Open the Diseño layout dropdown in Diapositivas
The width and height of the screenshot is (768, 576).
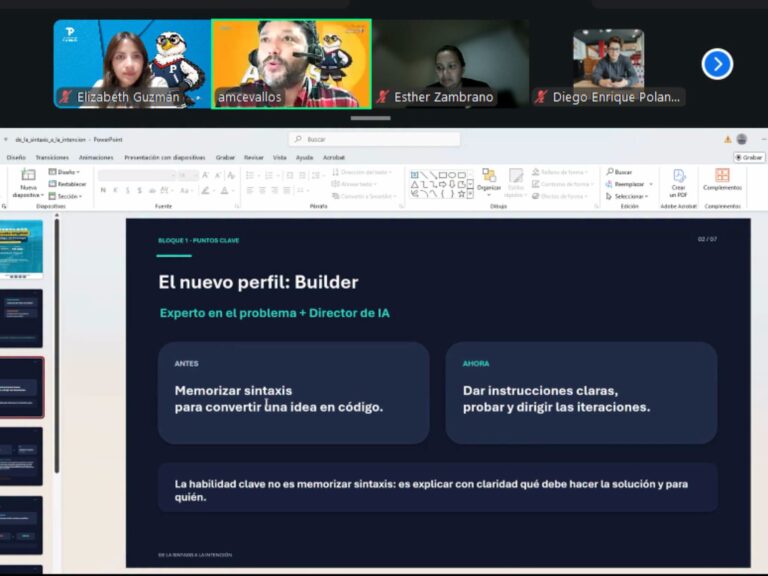[x=64, y=172]
